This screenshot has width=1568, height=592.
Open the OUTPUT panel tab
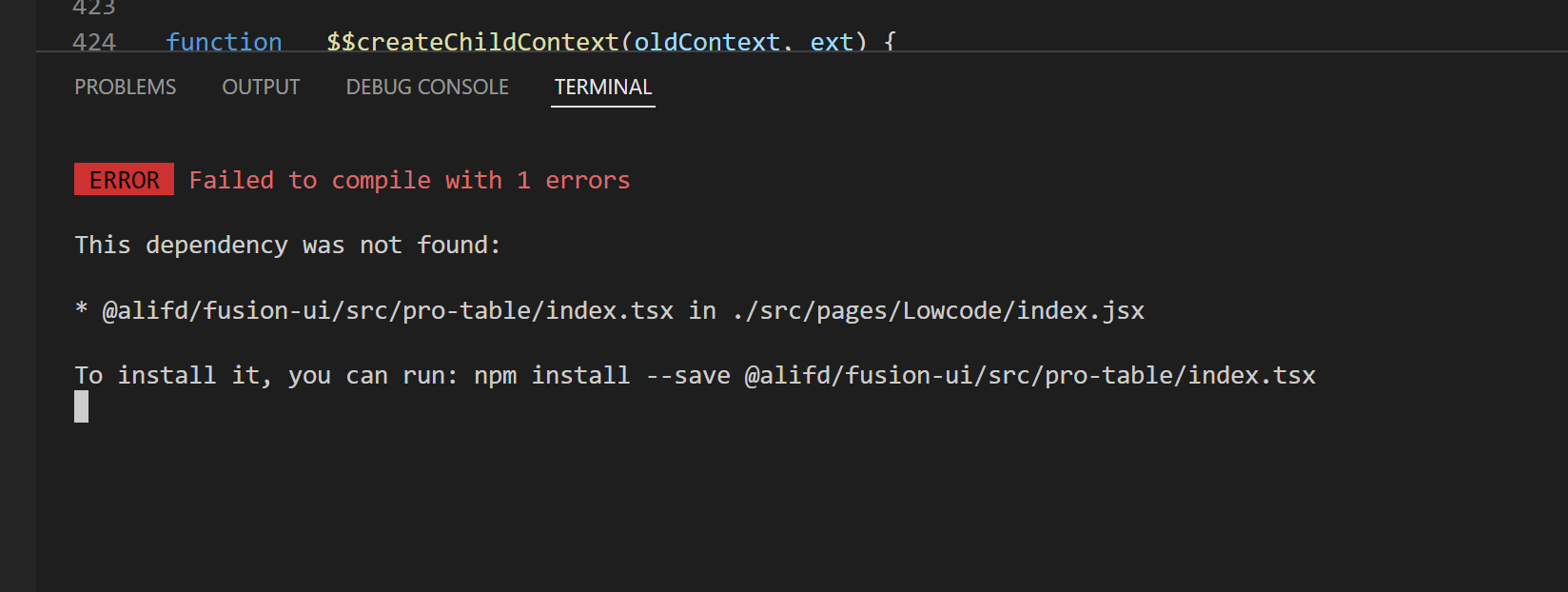(261, 87)
